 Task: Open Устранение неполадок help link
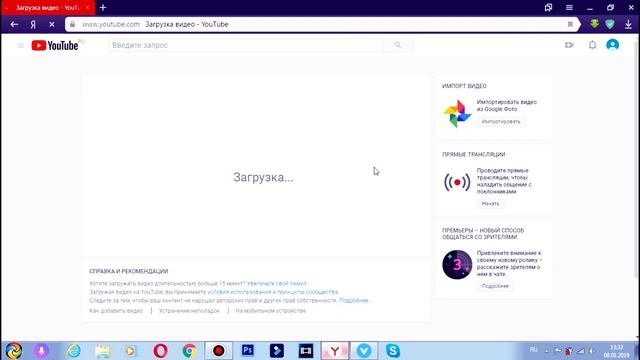pos(189,311)
